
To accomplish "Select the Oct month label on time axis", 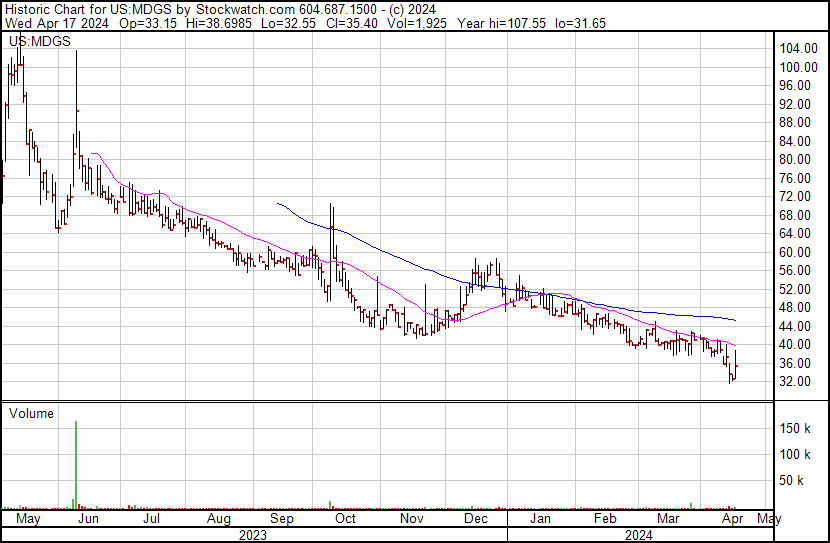I will [x=346, y=519].
